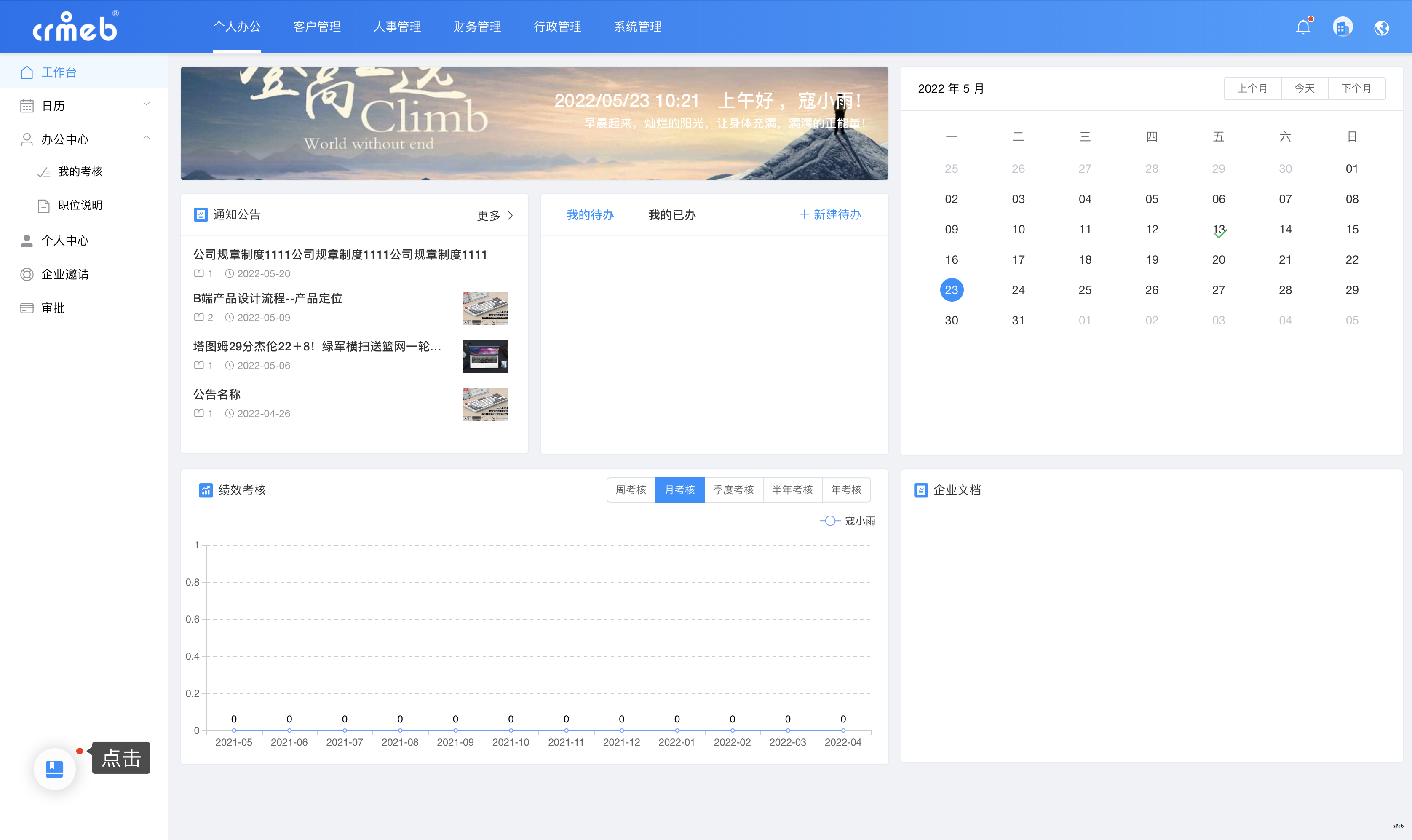Select 周考核 tab

[x=631, y=490]
